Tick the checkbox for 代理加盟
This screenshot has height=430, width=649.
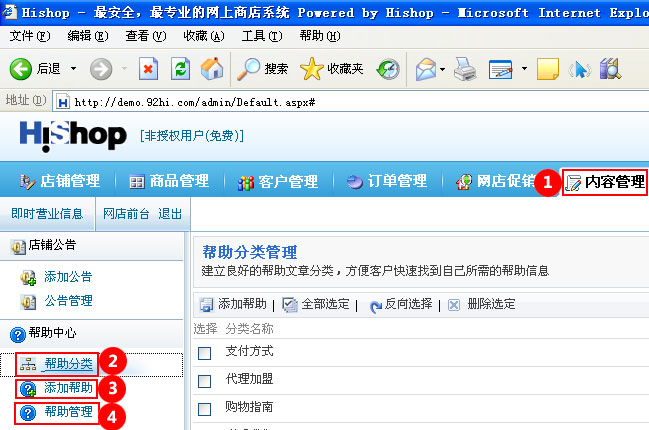[204, 381]
